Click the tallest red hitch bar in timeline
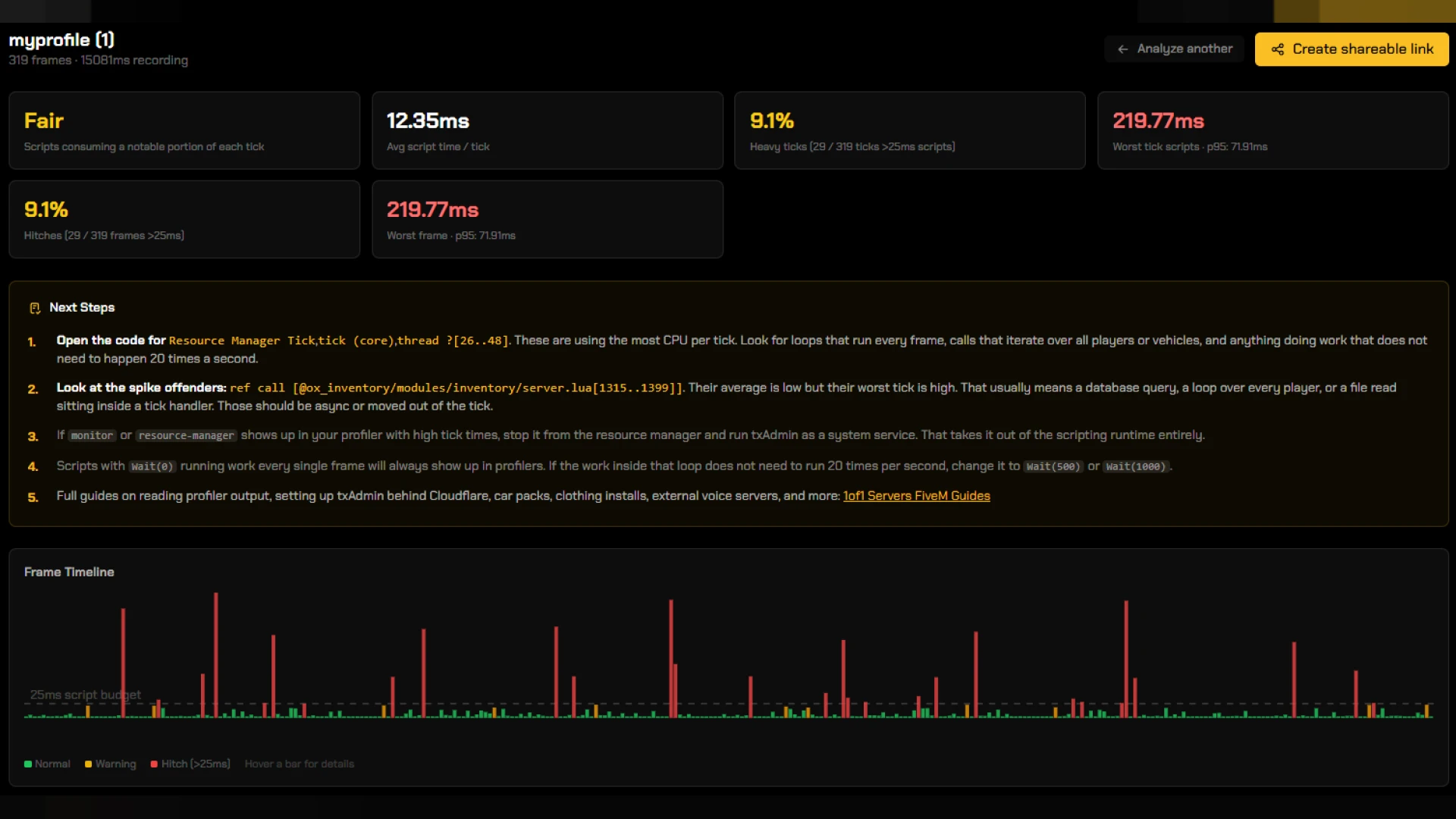Viewport: 1456px width, 819px height. coord(216,655)
